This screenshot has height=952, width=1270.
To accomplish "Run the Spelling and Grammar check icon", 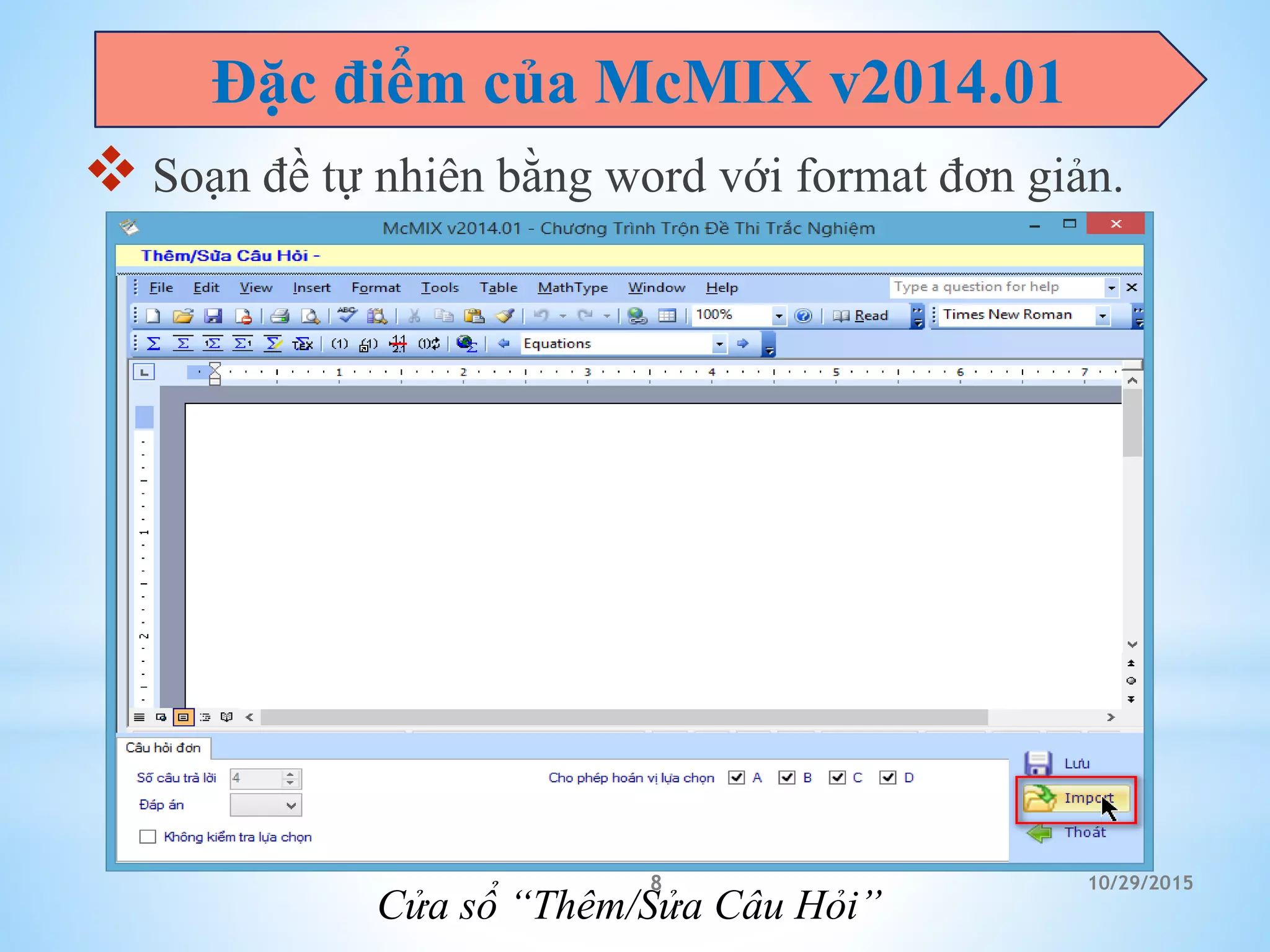I will point(347,315).
